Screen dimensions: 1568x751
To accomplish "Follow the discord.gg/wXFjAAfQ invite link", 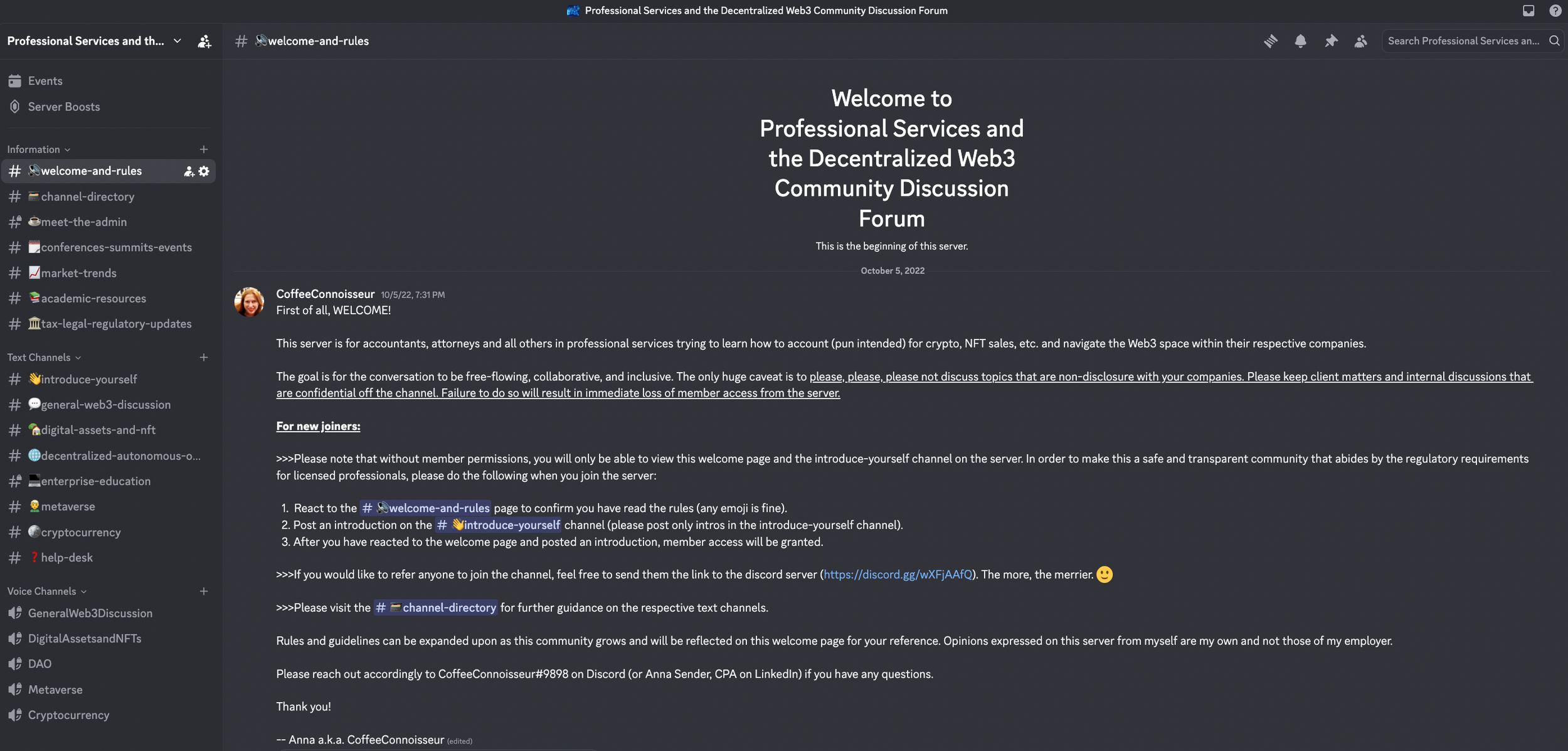I will pos(898,575).
